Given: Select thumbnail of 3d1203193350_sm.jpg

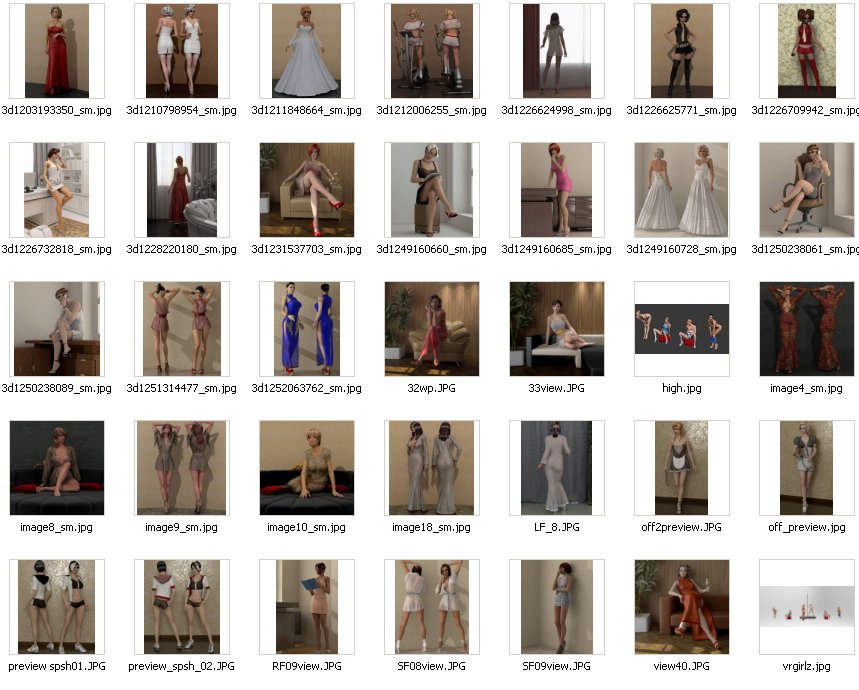Looking at the screenshot, I should click(x=57, y=51).
